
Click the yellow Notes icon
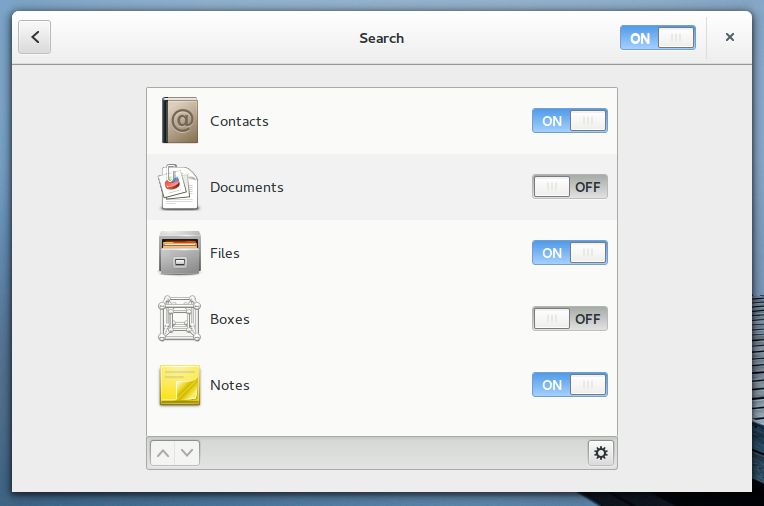pos(180,385)
